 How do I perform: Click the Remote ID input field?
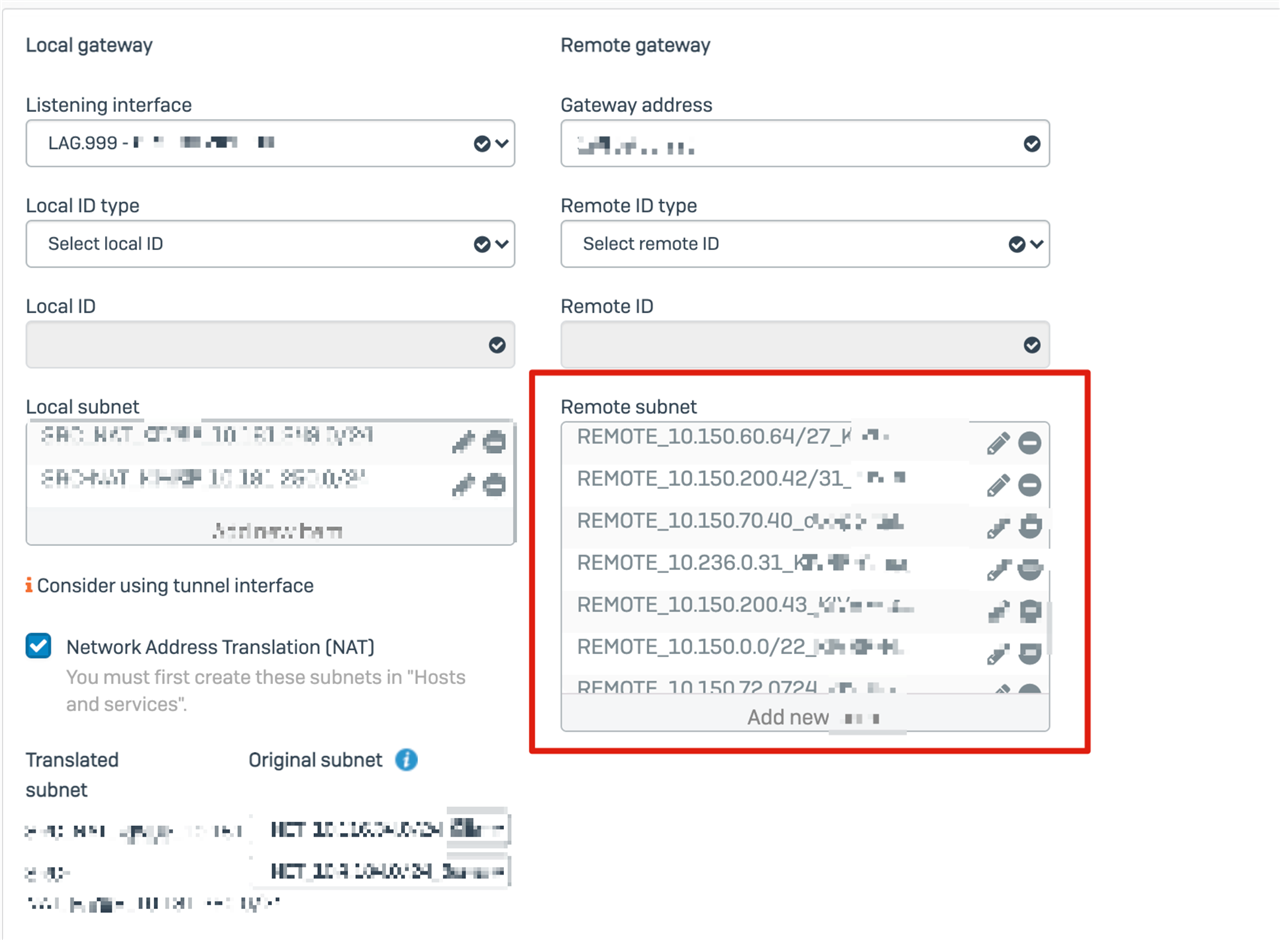(805, 344)
